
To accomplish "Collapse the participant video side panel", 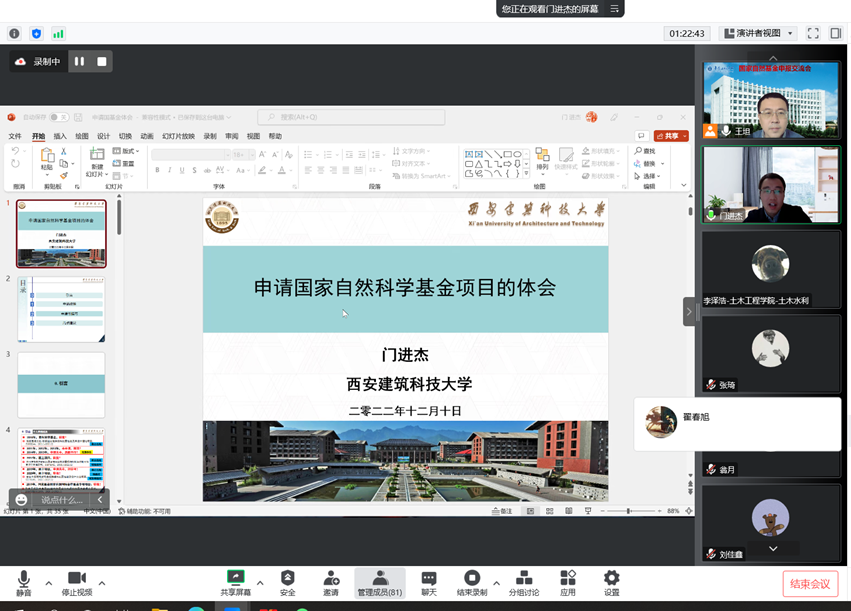I will [689, 311].
